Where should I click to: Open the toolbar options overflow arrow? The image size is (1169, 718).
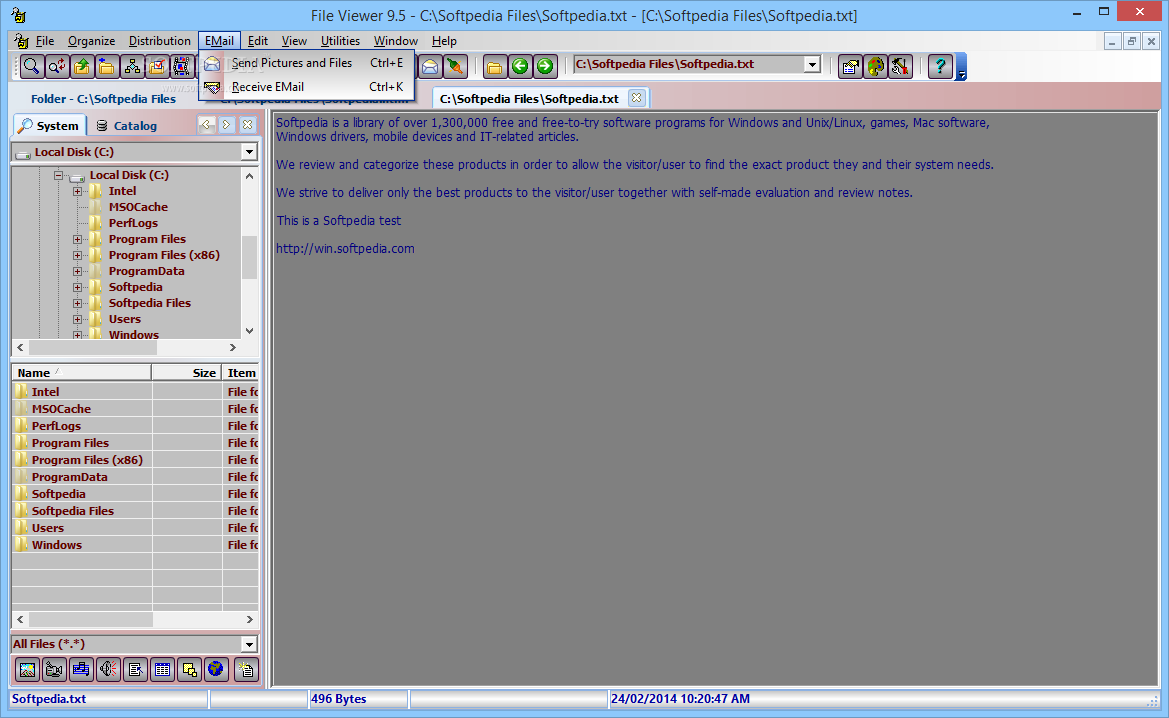coord(962,67)
